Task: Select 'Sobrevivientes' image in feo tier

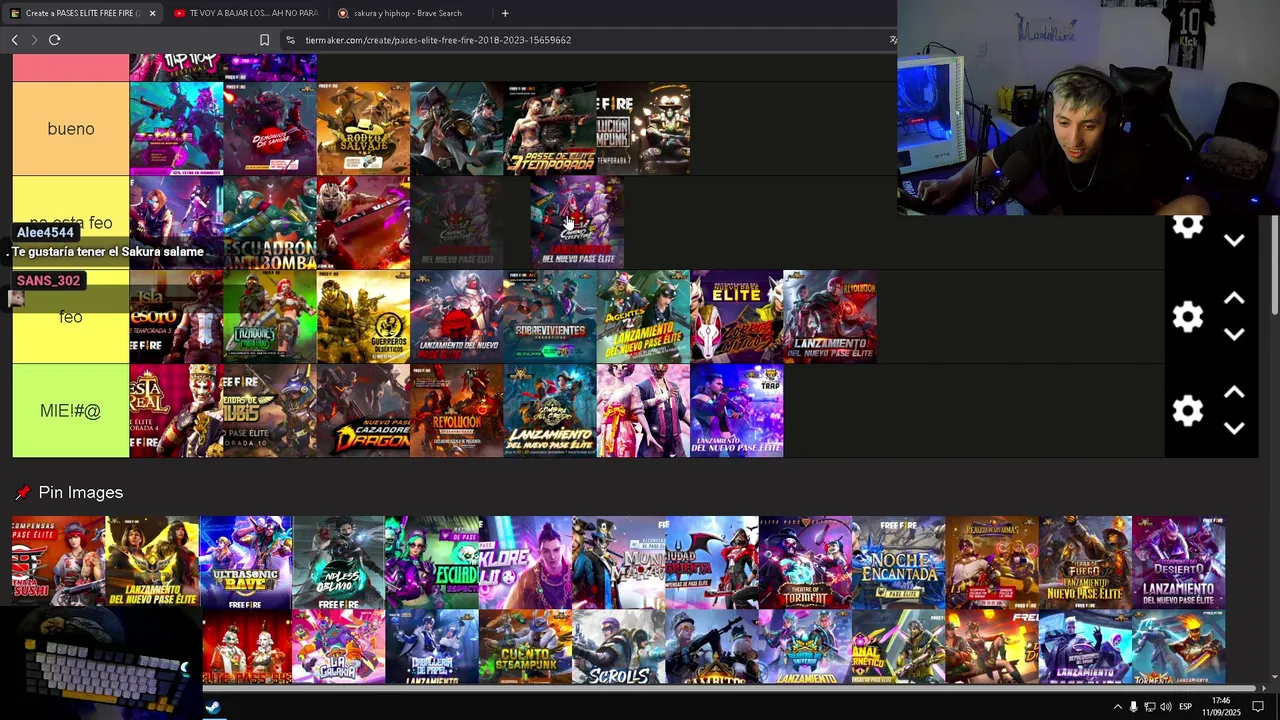Action: tap(550, 317)
